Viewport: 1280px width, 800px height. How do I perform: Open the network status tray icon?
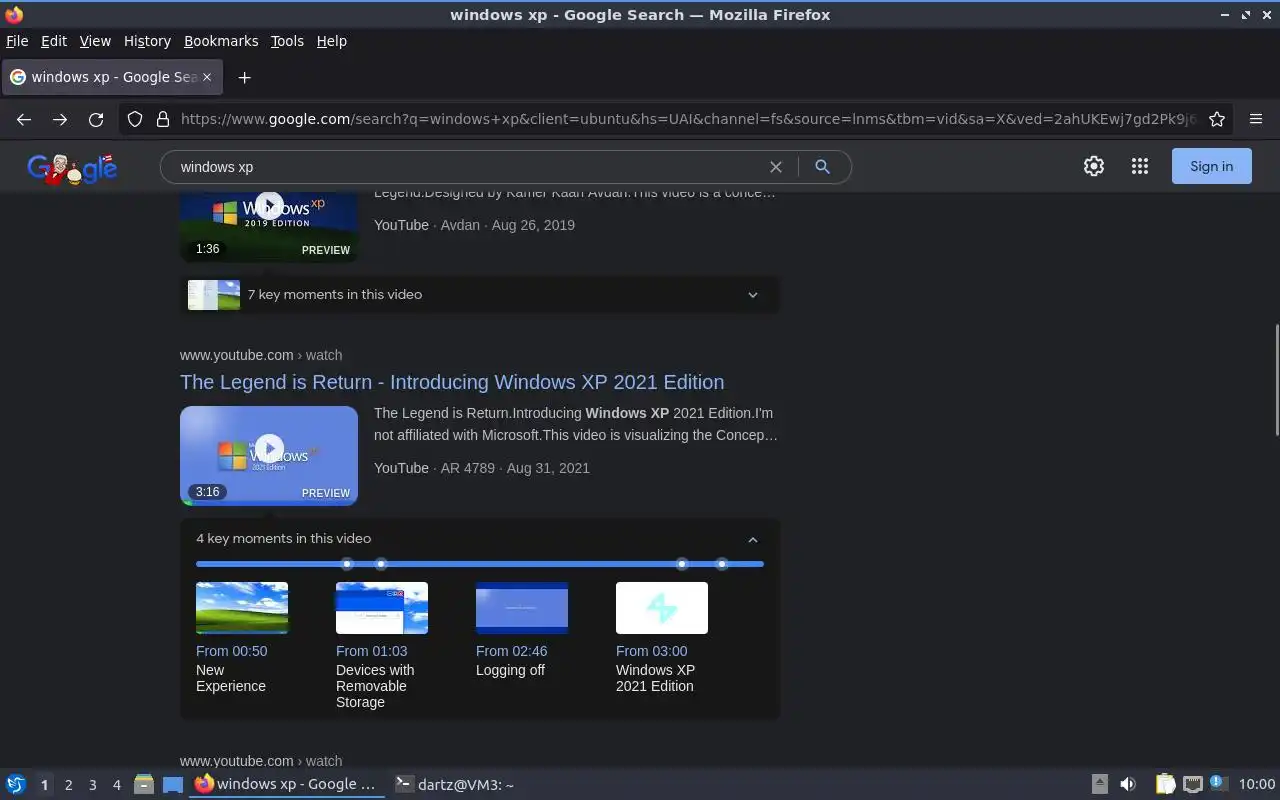(x=1192, y=784)
